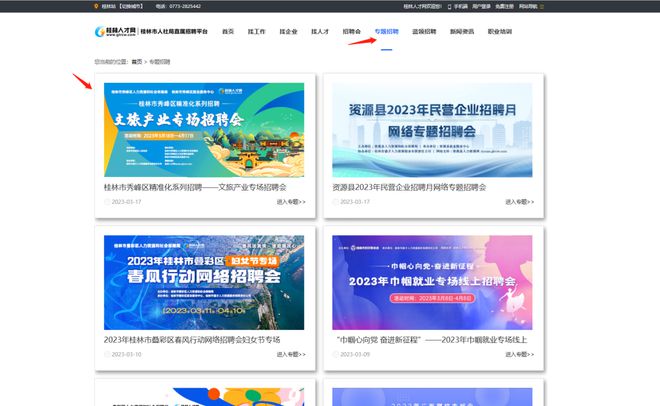The width and height of the screenshot is (660, 406).
Task: Click the 用户登录 login link
Action: pos(481,6)
